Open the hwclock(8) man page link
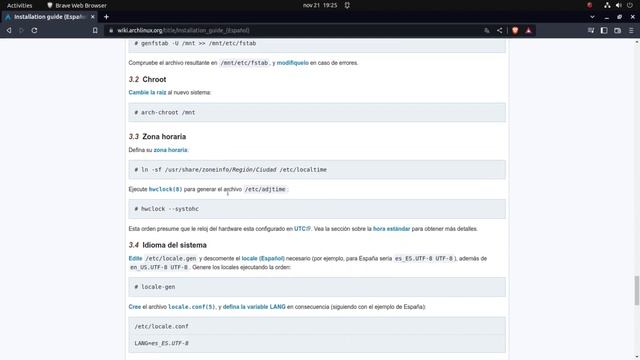Screen dimensions: 640x360 tap(165, 189)
